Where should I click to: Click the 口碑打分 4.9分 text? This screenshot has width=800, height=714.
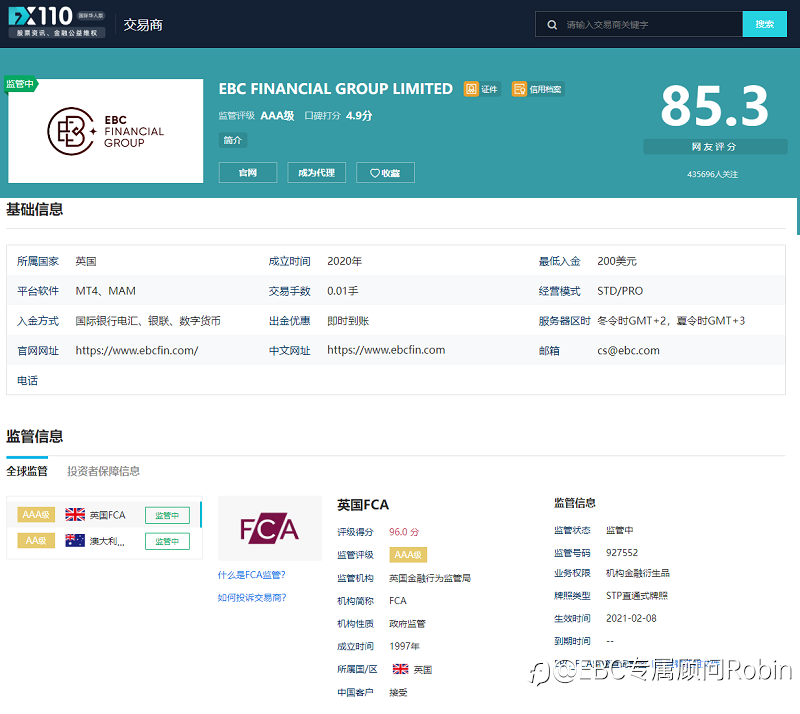click(338, 115)
